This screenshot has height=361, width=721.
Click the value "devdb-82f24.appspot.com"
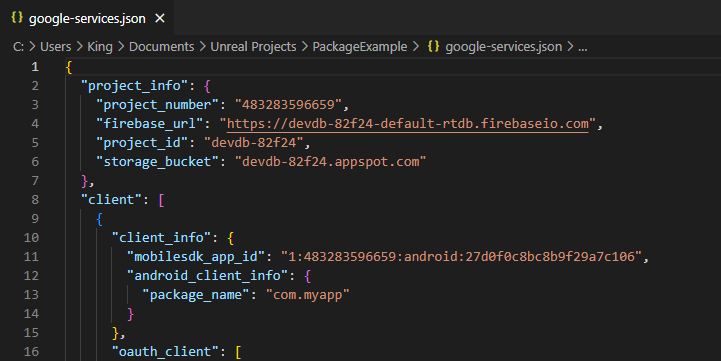(331, 162)
